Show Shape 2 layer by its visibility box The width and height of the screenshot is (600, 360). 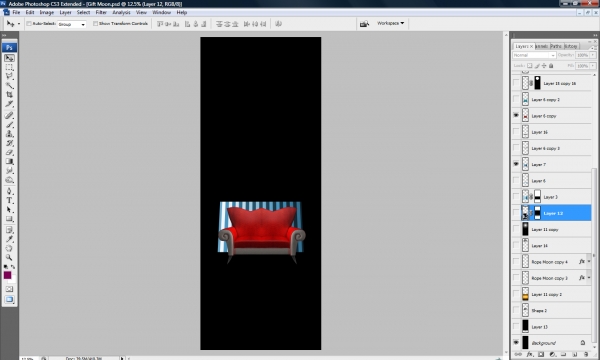[x=516, y=310]
